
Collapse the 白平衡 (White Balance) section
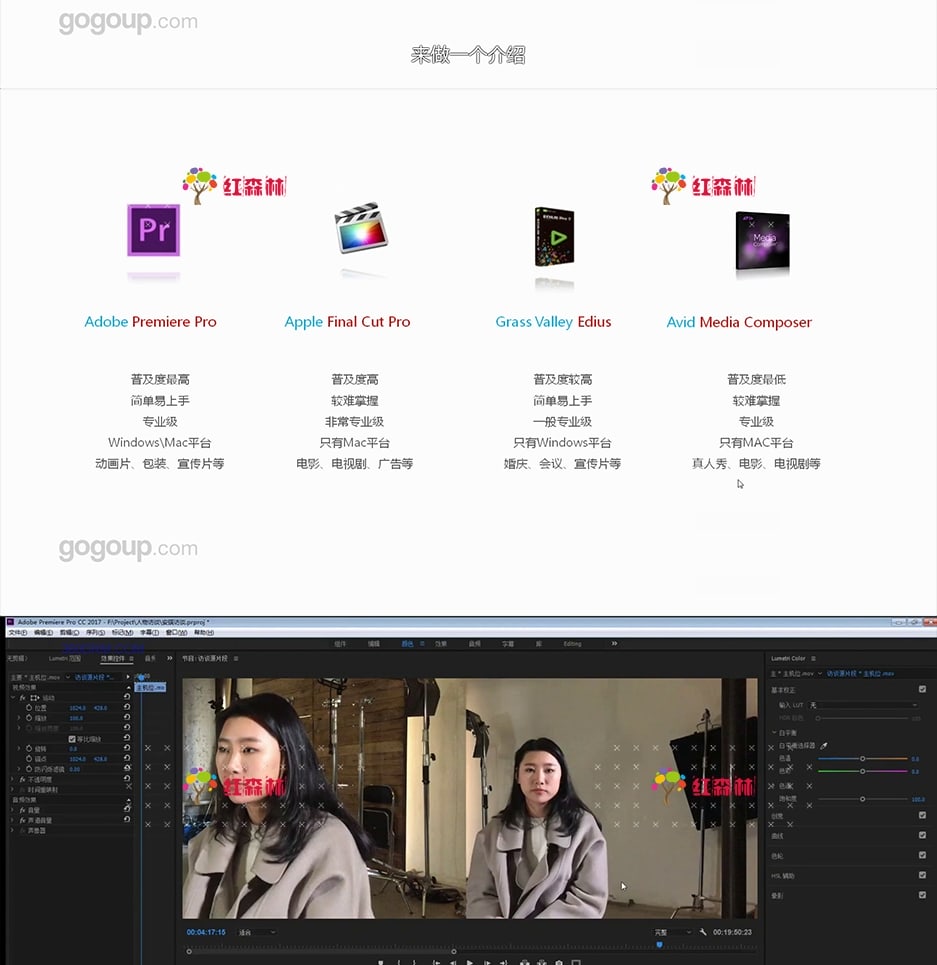point(774,732)
